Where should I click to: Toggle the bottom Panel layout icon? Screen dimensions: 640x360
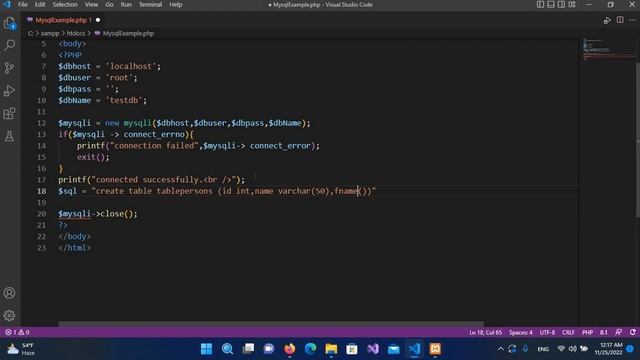point(551,4)
